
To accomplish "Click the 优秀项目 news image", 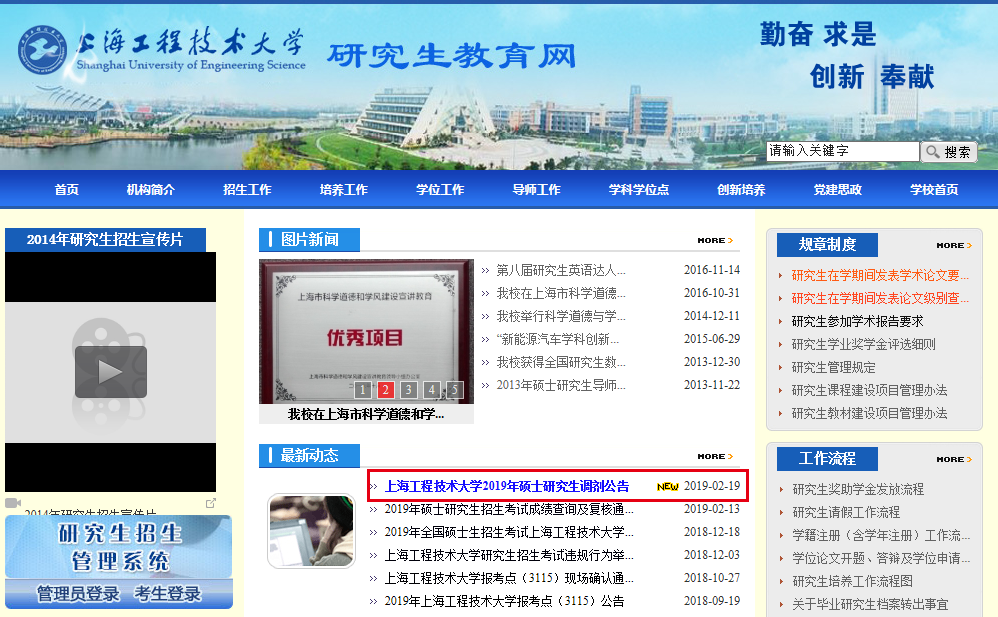I will coord(366,331).
